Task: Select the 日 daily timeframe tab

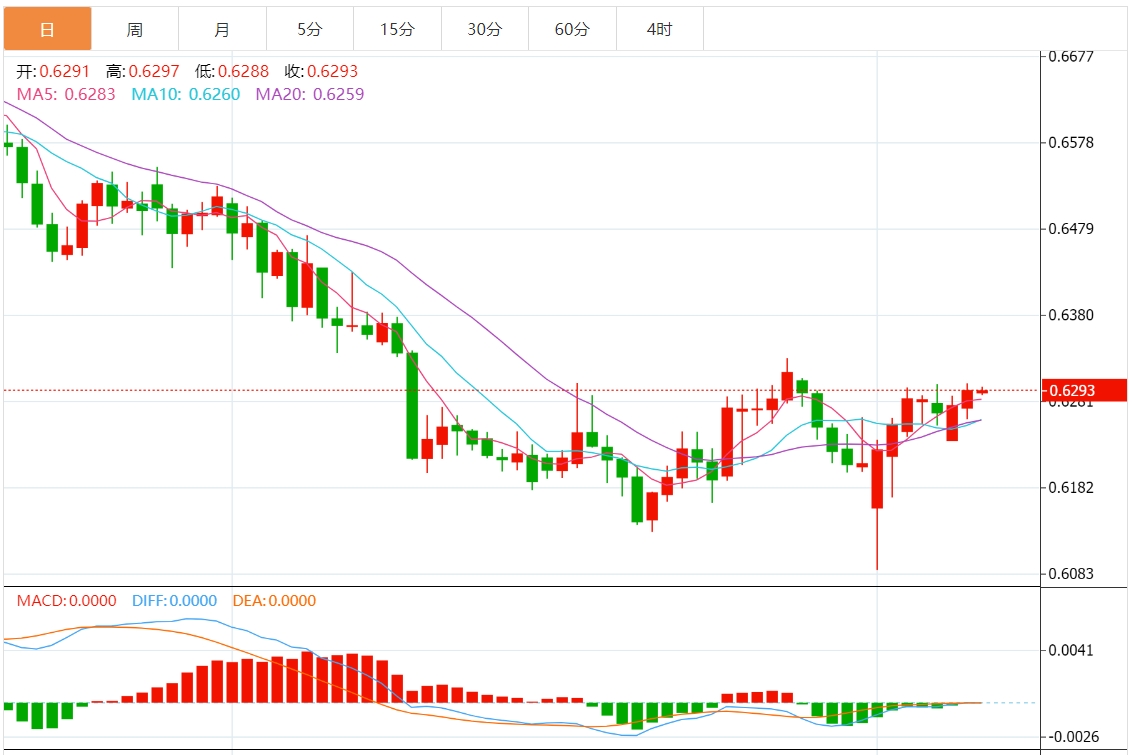Action: [48, 29]
